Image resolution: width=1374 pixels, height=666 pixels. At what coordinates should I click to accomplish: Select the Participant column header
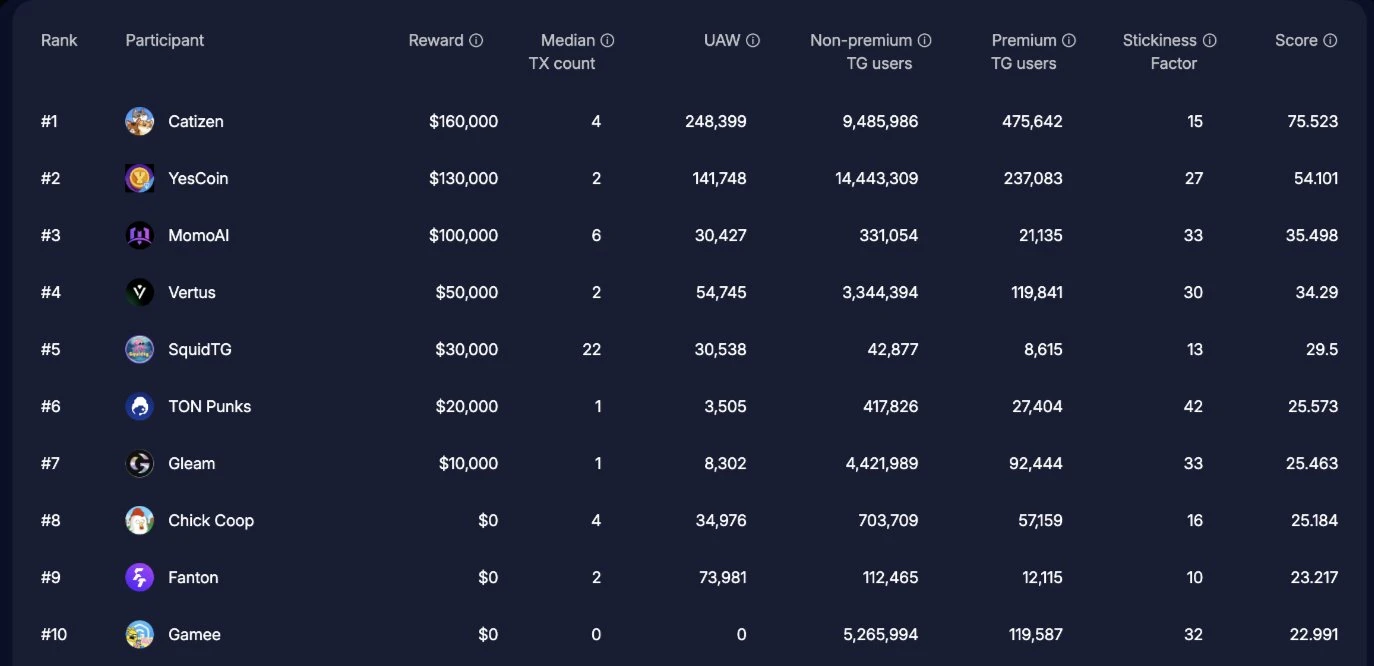pos(165,40)
